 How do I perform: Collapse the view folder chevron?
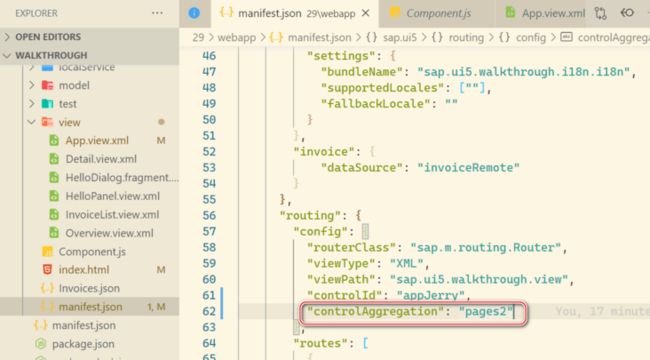tap(32, 122)
